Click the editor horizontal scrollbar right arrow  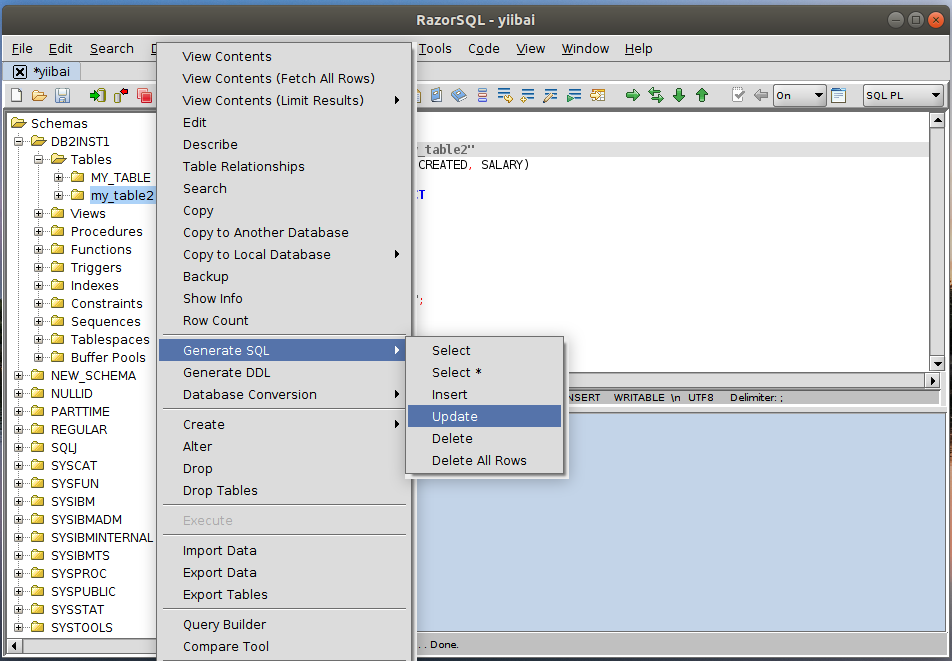932,381
